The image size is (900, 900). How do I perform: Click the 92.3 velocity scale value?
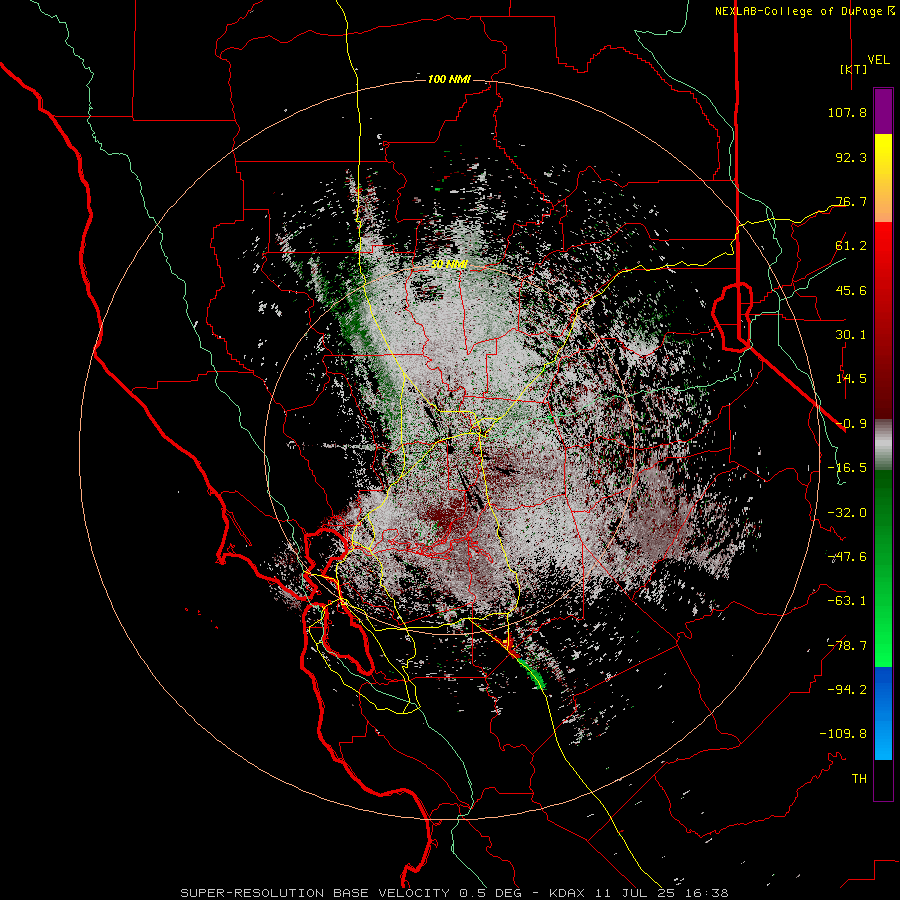[851, 157]
